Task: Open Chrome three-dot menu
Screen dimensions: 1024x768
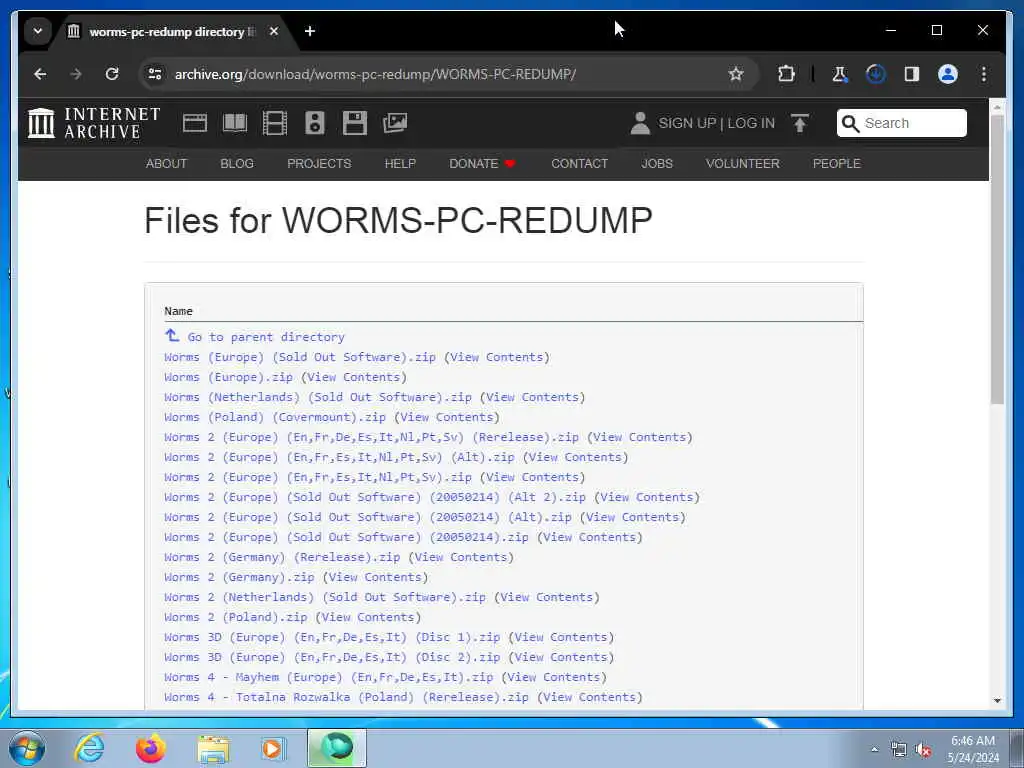Action: (984, 74)
